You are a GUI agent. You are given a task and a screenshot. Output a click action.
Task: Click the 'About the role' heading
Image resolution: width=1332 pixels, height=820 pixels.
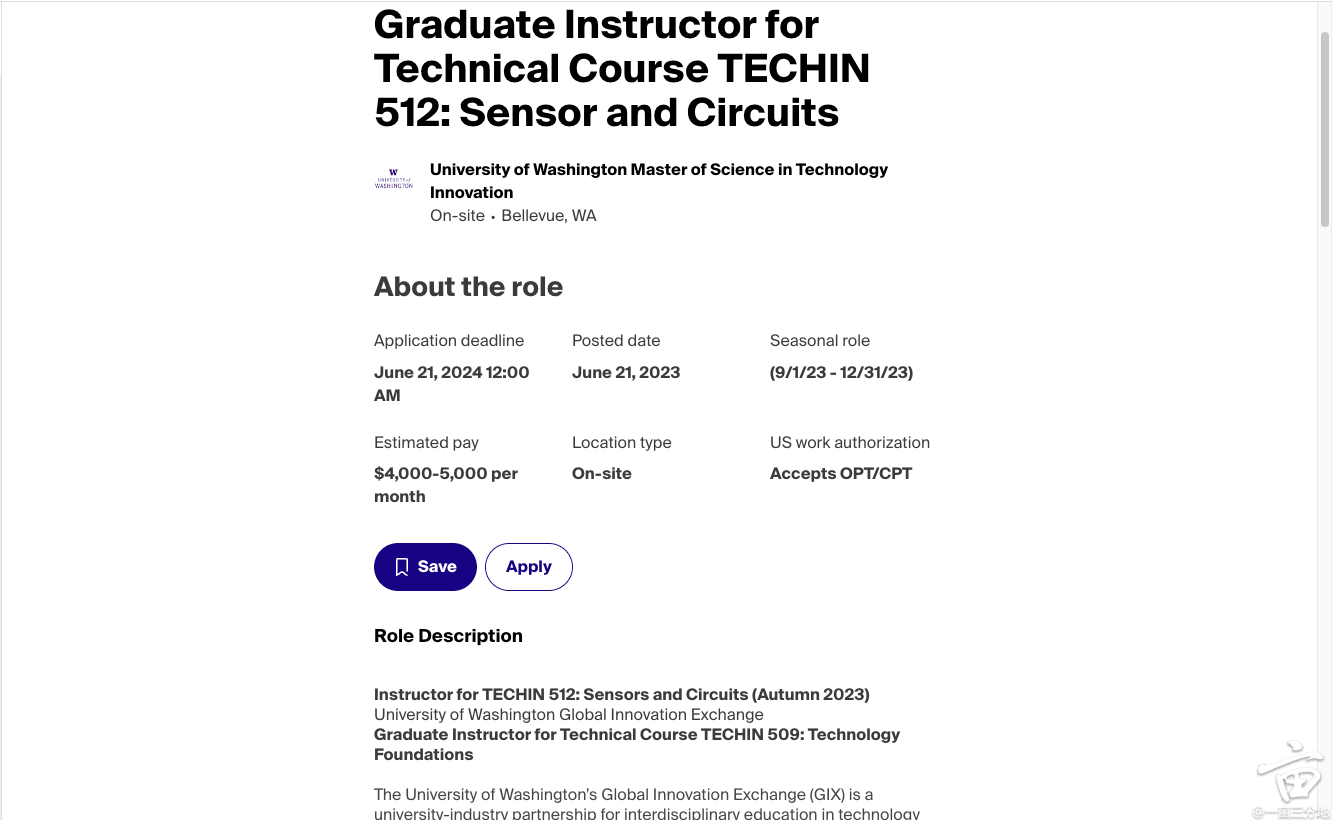[468, 287]
